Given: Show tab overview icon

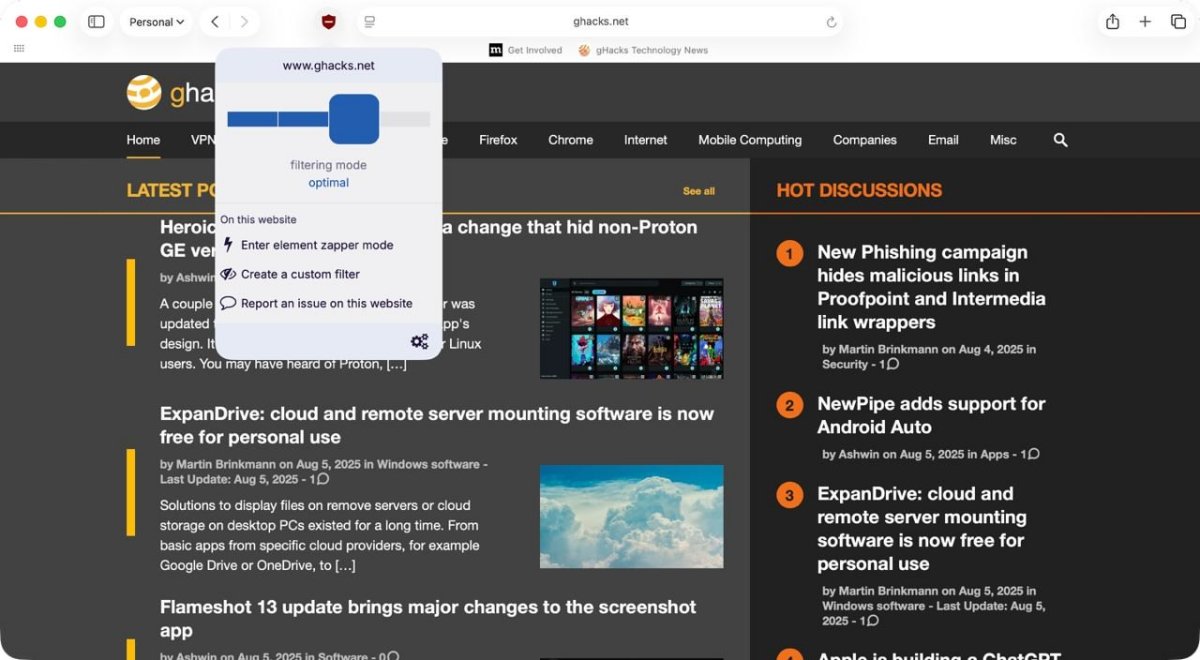Looking at the screenshot, I should pyautogui.click(x=1178, y=22).
